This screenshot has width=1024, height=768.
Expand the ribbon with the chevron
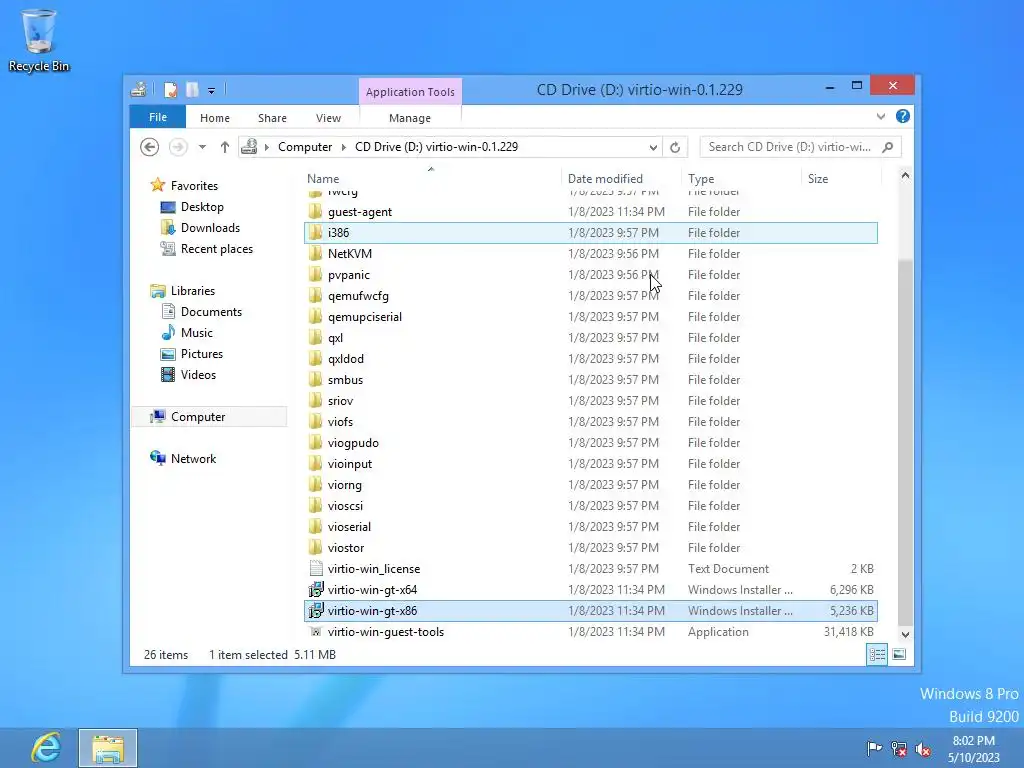point(881,117)
